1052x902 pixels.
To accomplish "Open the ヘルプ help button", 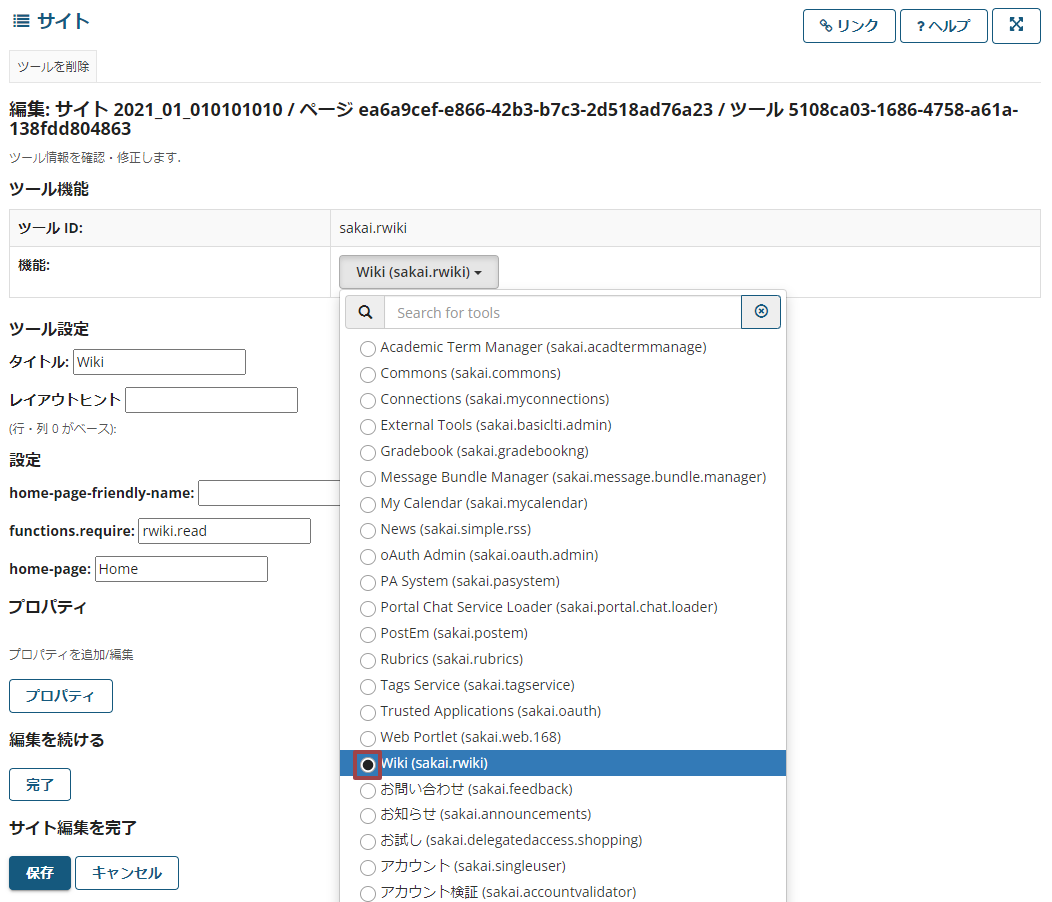I will coord(943,26).
